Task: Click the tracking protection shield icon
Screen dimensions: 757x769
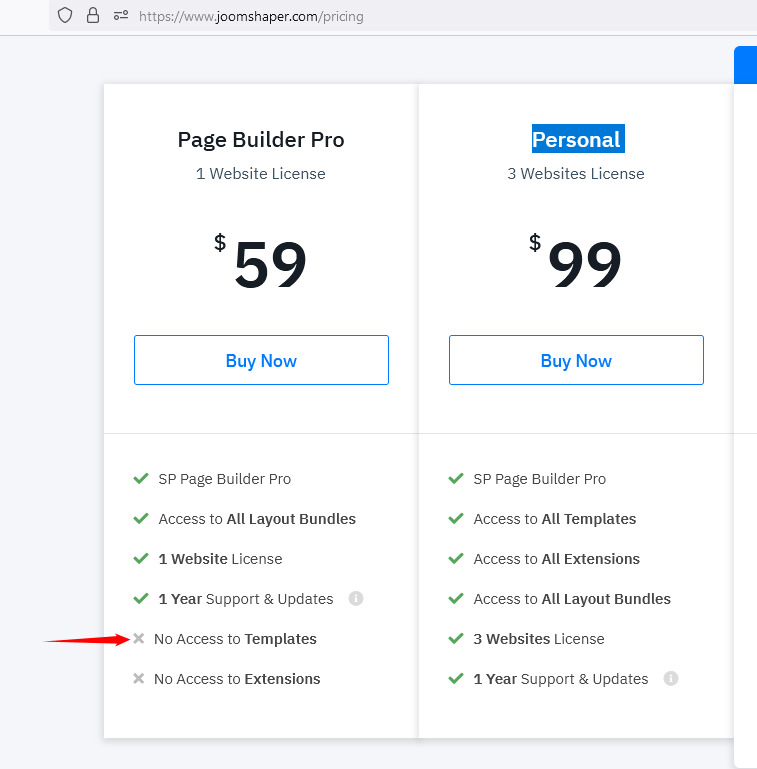Action: pos(65,15)
